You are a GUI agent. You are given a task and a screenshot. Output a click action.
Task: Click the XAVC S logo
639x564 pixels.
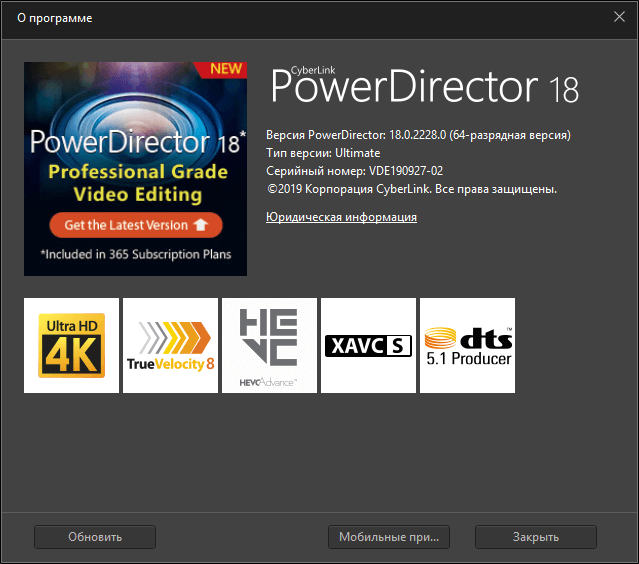tap(368, 346)
